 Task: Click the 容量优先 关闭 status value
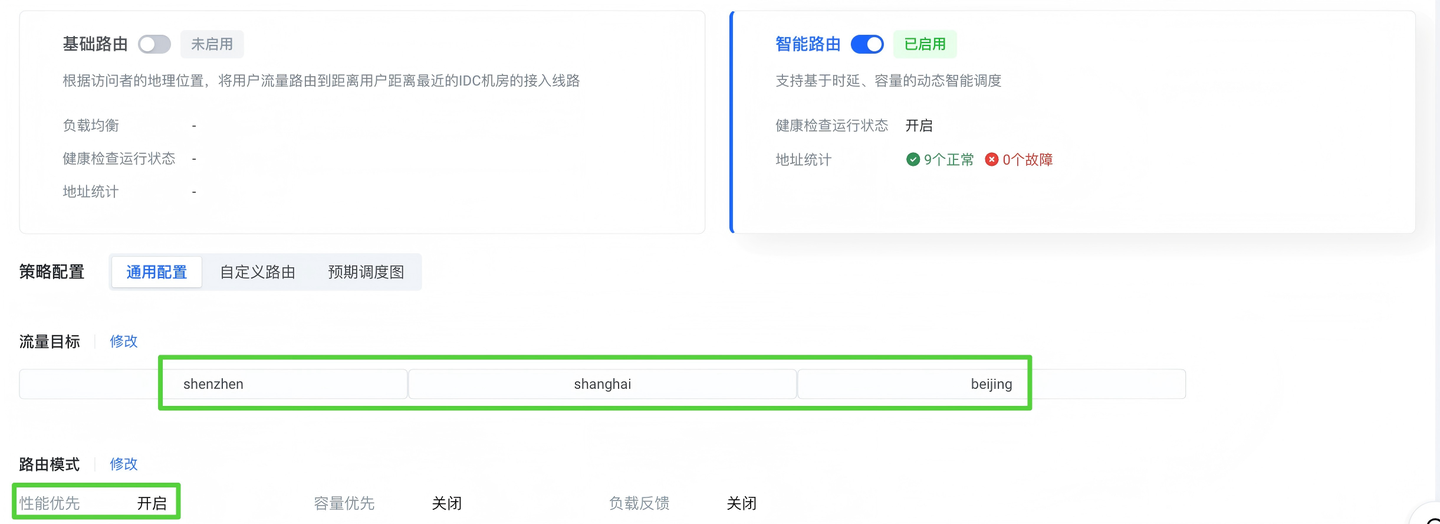click(x=447, y=503)
